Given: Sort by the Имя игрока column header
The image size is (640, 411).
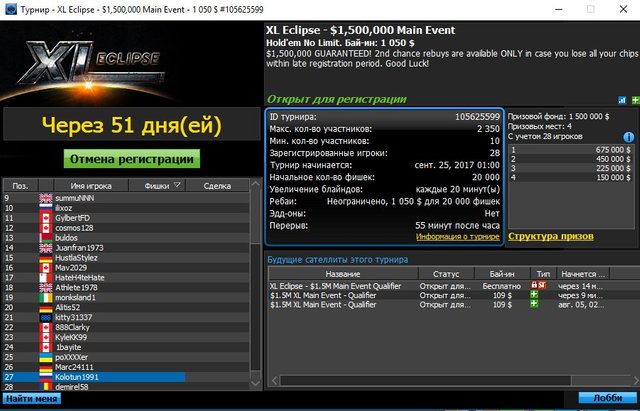Looking at the screenshot, I should click(x=91, y=186).
